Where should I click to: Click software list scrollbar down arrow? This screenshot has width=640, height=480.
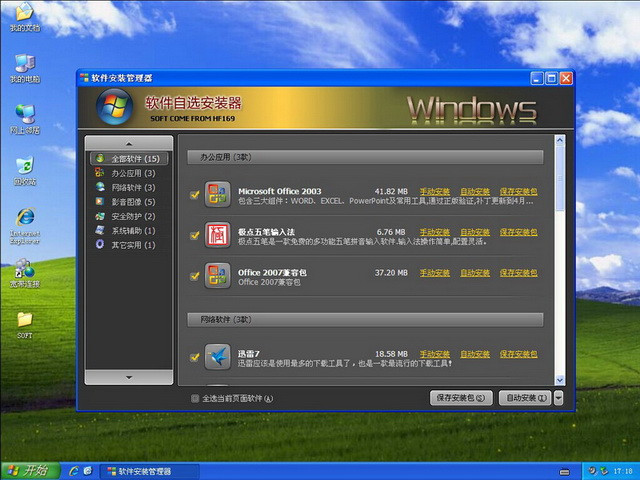[x=560, y=380]
